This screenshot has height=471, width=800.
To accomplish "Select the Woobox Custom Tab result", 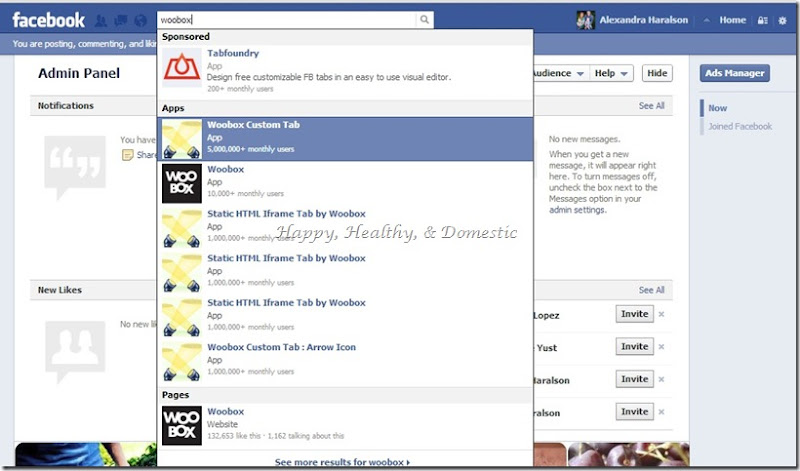I will 345,139.
